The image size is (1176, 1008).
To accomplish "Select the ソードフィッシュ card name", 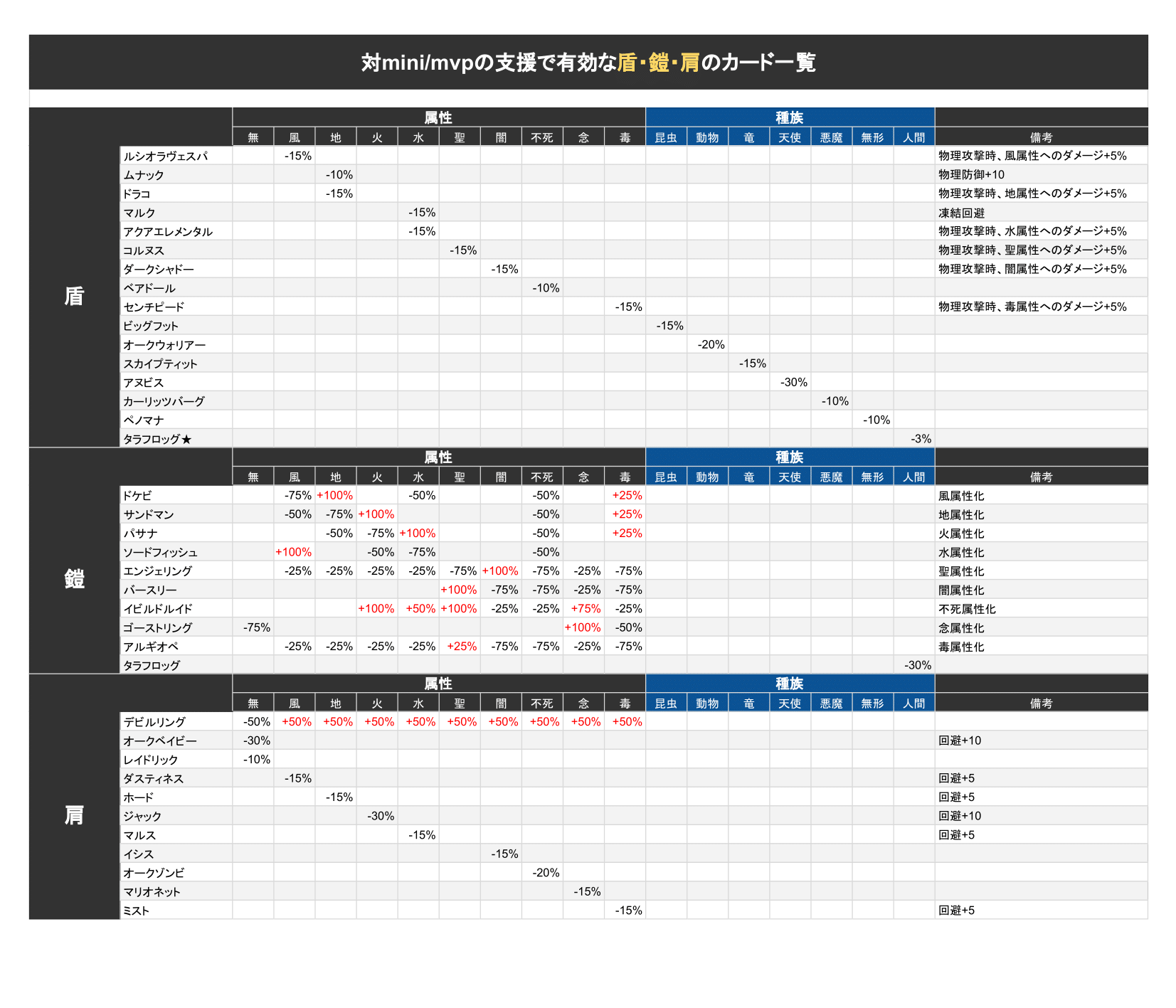I will click(x=160, y=552).
